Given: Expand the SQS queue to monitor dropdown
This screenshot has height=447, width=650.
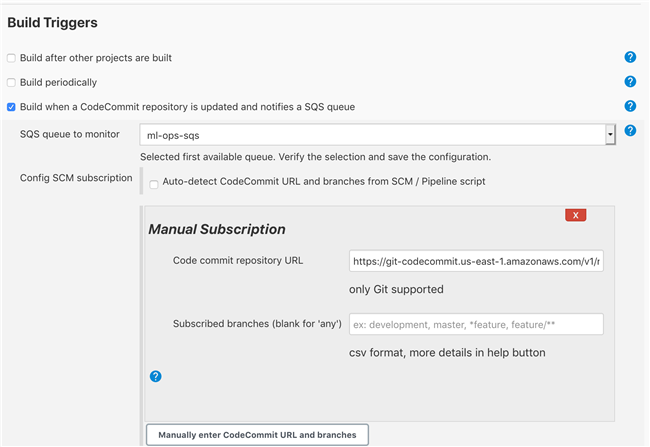Looking at the screenshot, I should (609, 134).
